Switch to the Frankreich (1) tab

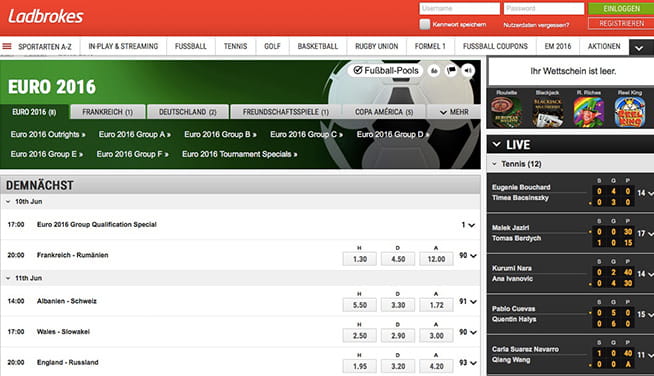click(x=108, y=112)
